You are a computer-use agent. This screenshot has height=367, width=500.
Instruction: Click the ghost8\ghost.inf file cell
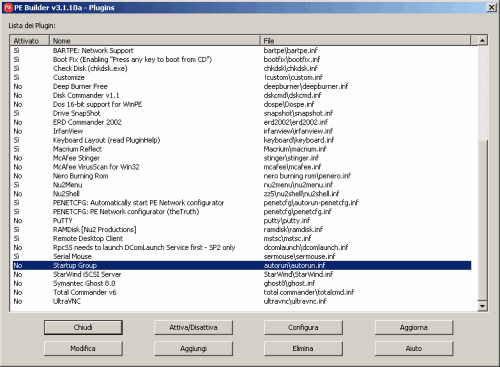coord(289,283)
